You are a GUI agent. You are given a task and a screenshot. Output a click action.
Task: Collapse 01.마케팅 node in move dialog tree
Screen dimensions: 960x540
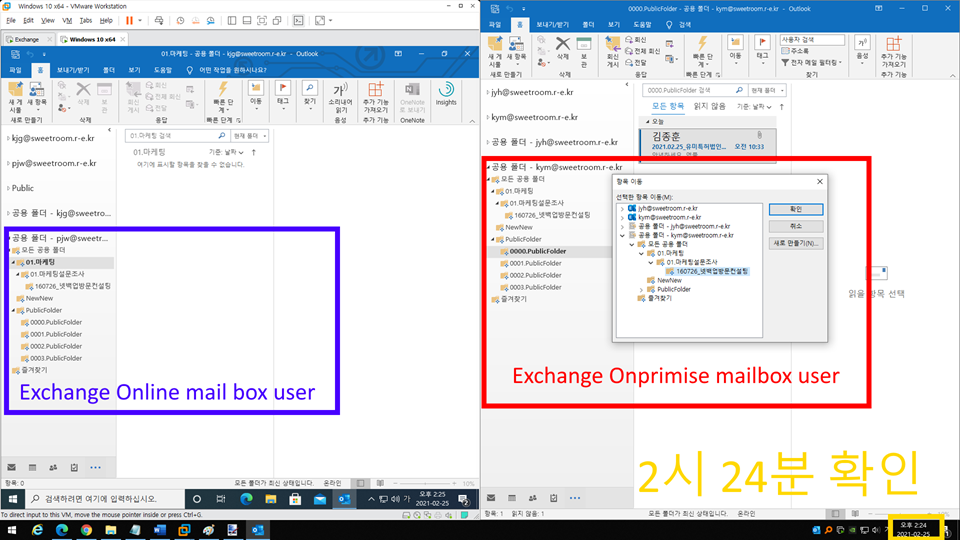tap(642, 253)
